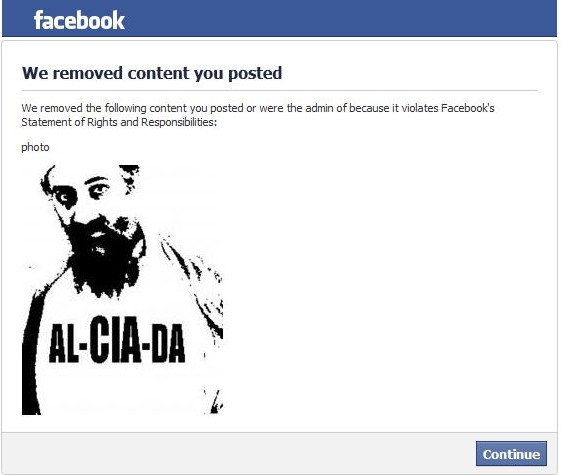Click the divider line under the heading
Viewport: 562px width, 475px height.
(279, 90)
